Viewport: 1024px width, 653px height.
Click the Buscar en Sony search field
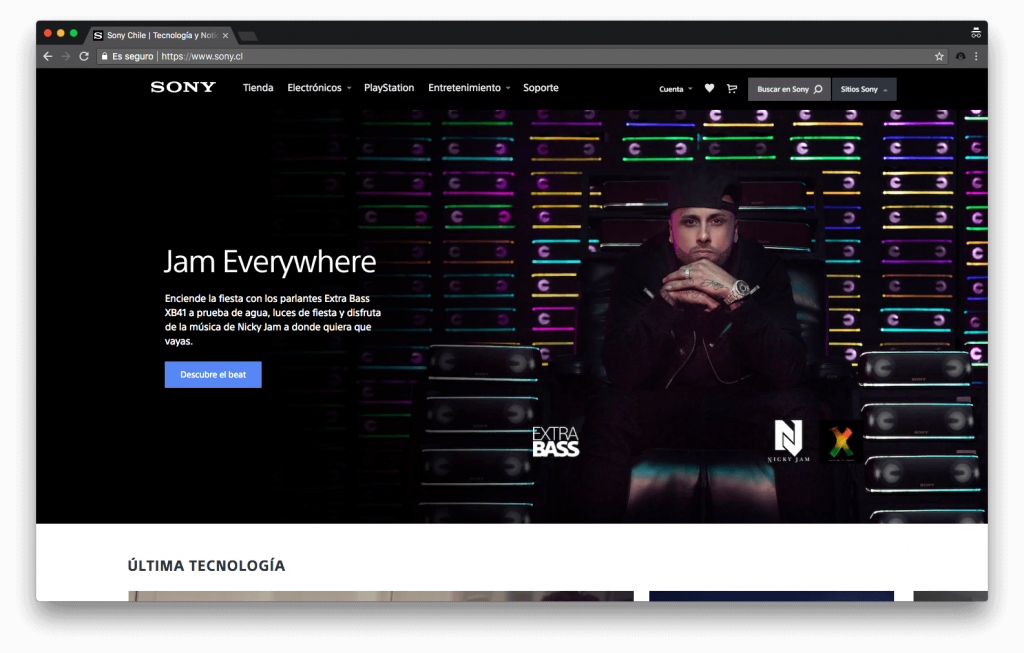(788, 89)
